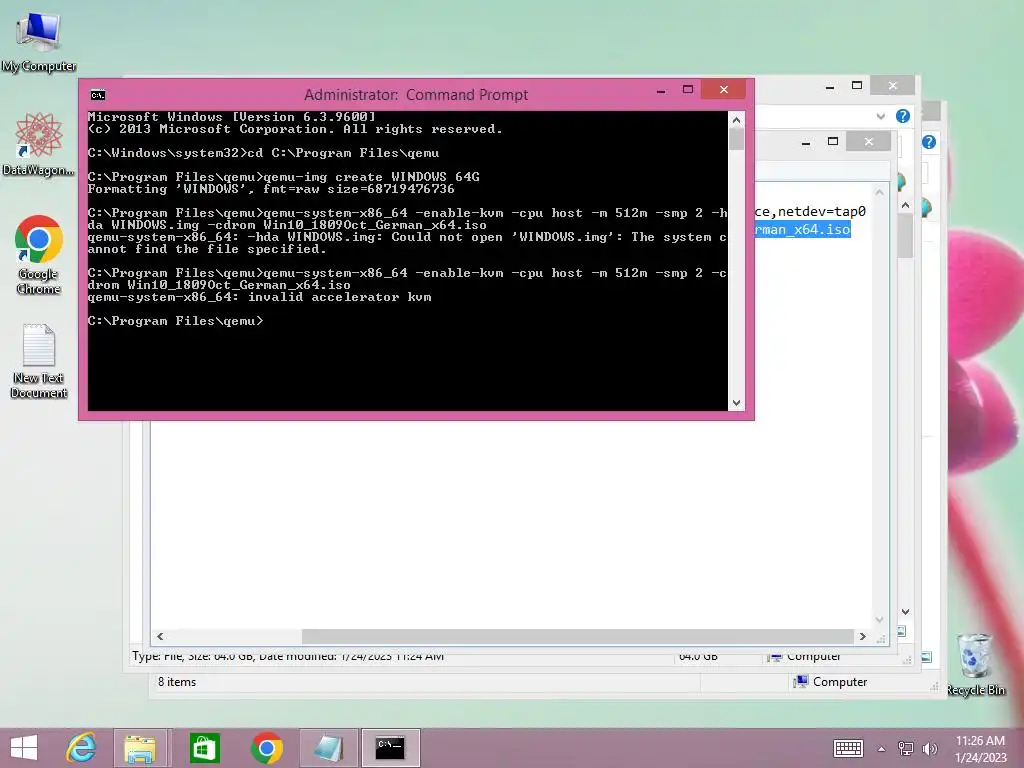The image size is (1024, 768).
Task: Click the Notepad vertical scroll up arrow
Action: 879,192
